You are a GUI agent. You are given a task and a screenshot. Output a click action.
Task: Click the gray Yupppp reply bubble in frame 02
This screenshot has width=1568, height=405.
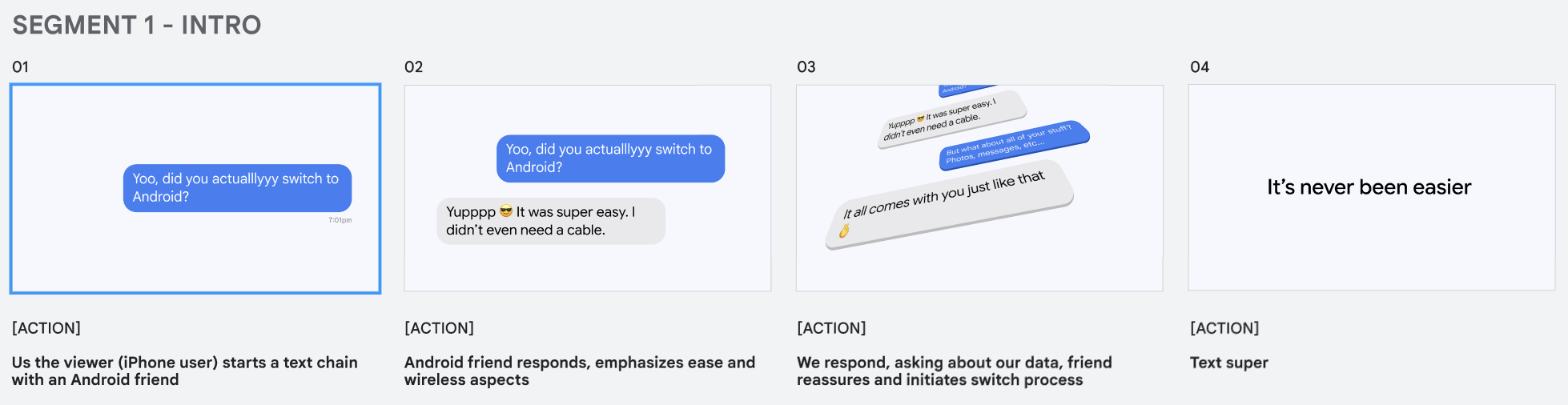[551, 221]
